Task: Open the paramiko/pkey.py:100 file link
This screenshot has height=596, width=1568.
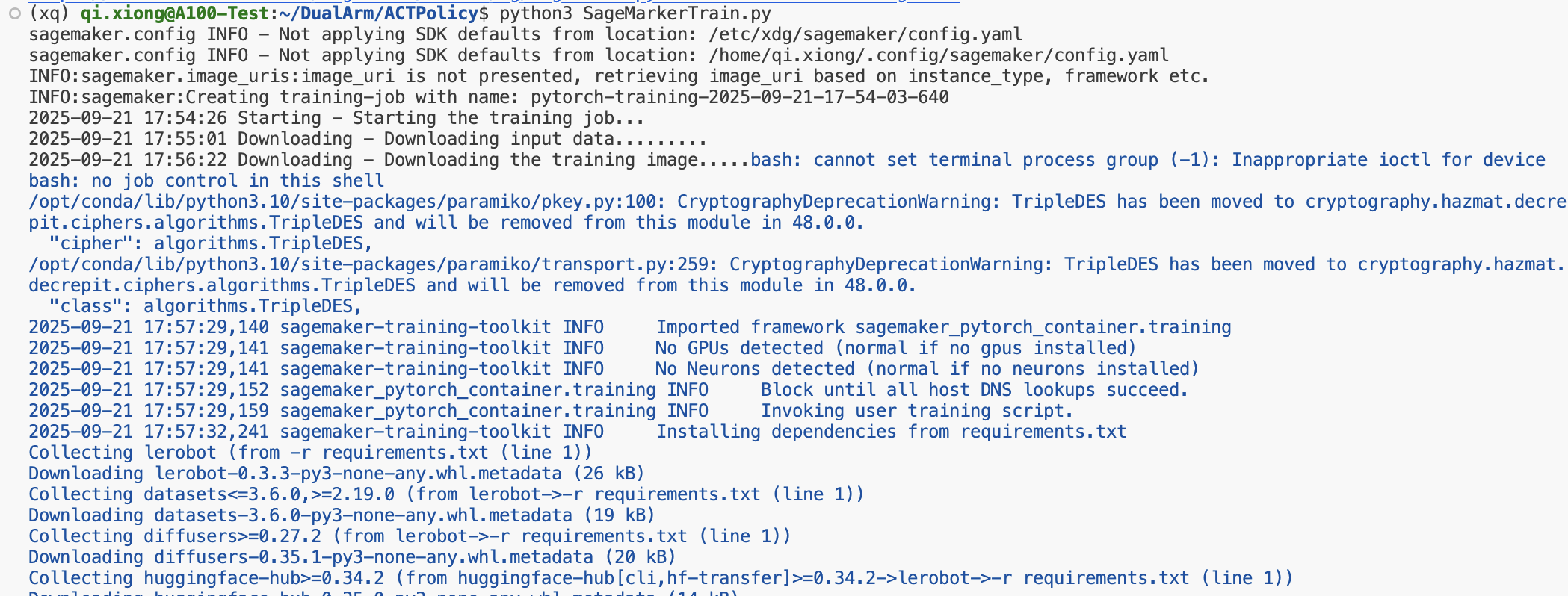Action: [343, 202]
